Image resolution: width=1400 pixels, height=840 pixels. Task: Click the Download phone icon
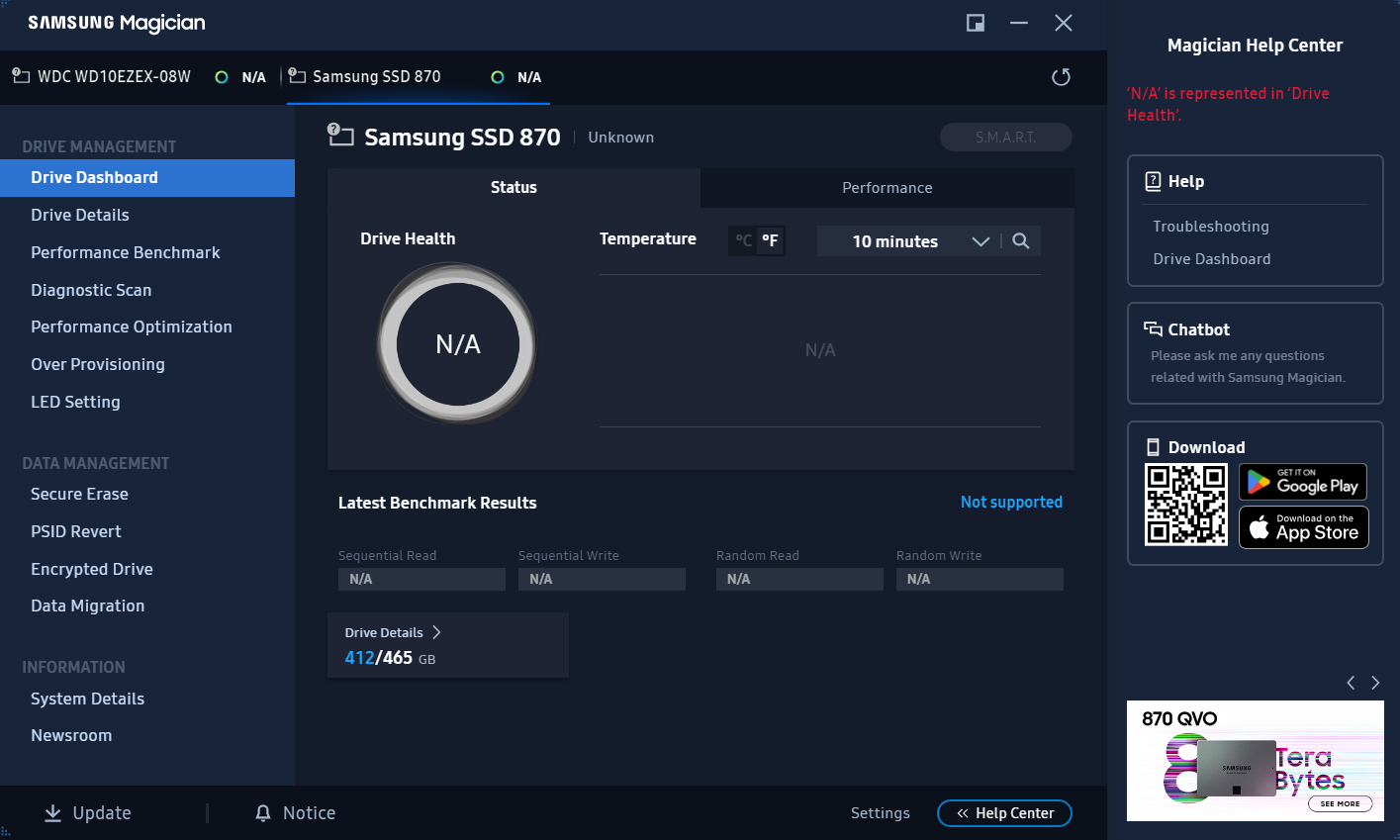(x=1153, y=447)
